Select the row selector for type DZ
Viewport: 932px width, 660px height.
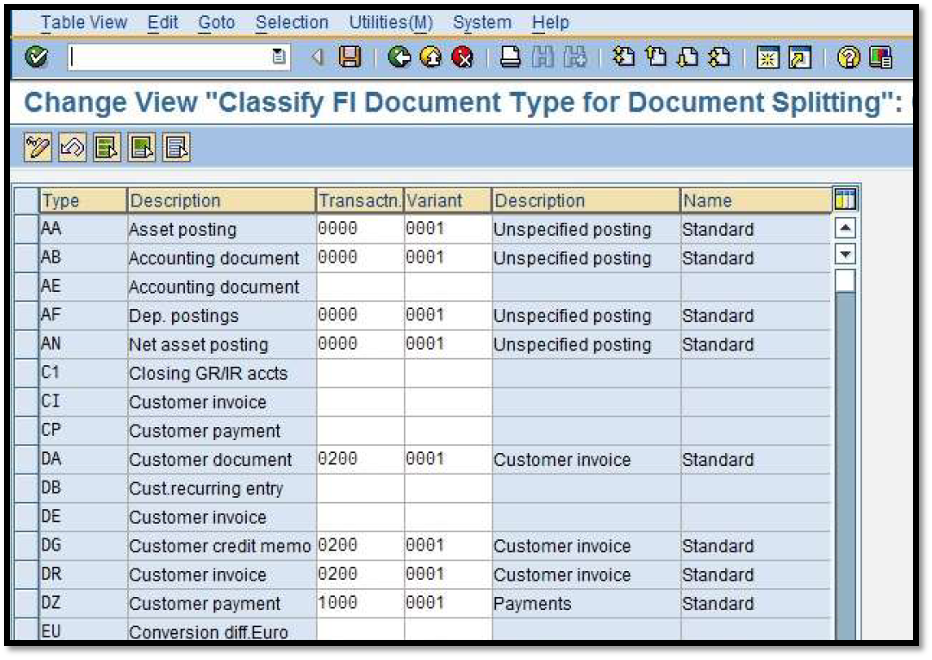coord(26,604)
